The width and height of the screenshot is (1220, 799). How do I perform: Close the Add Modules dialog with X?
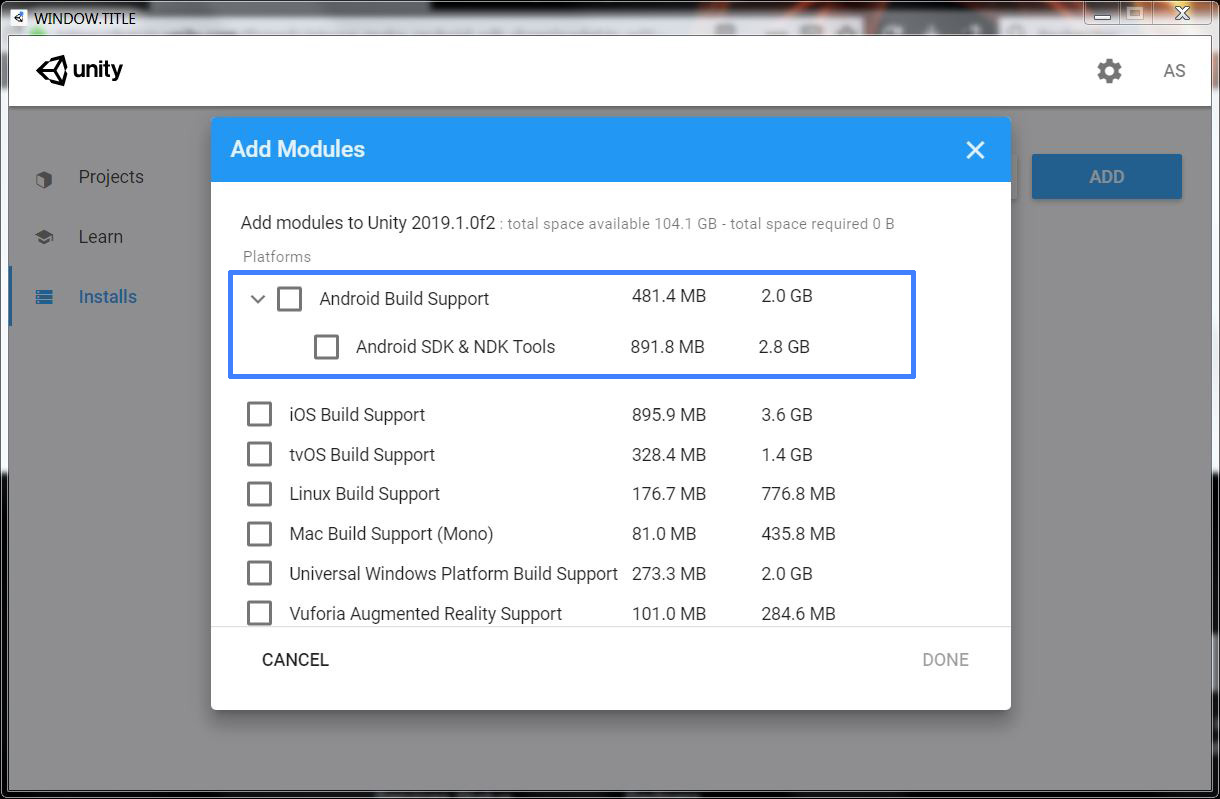click(x=975, y=150)
